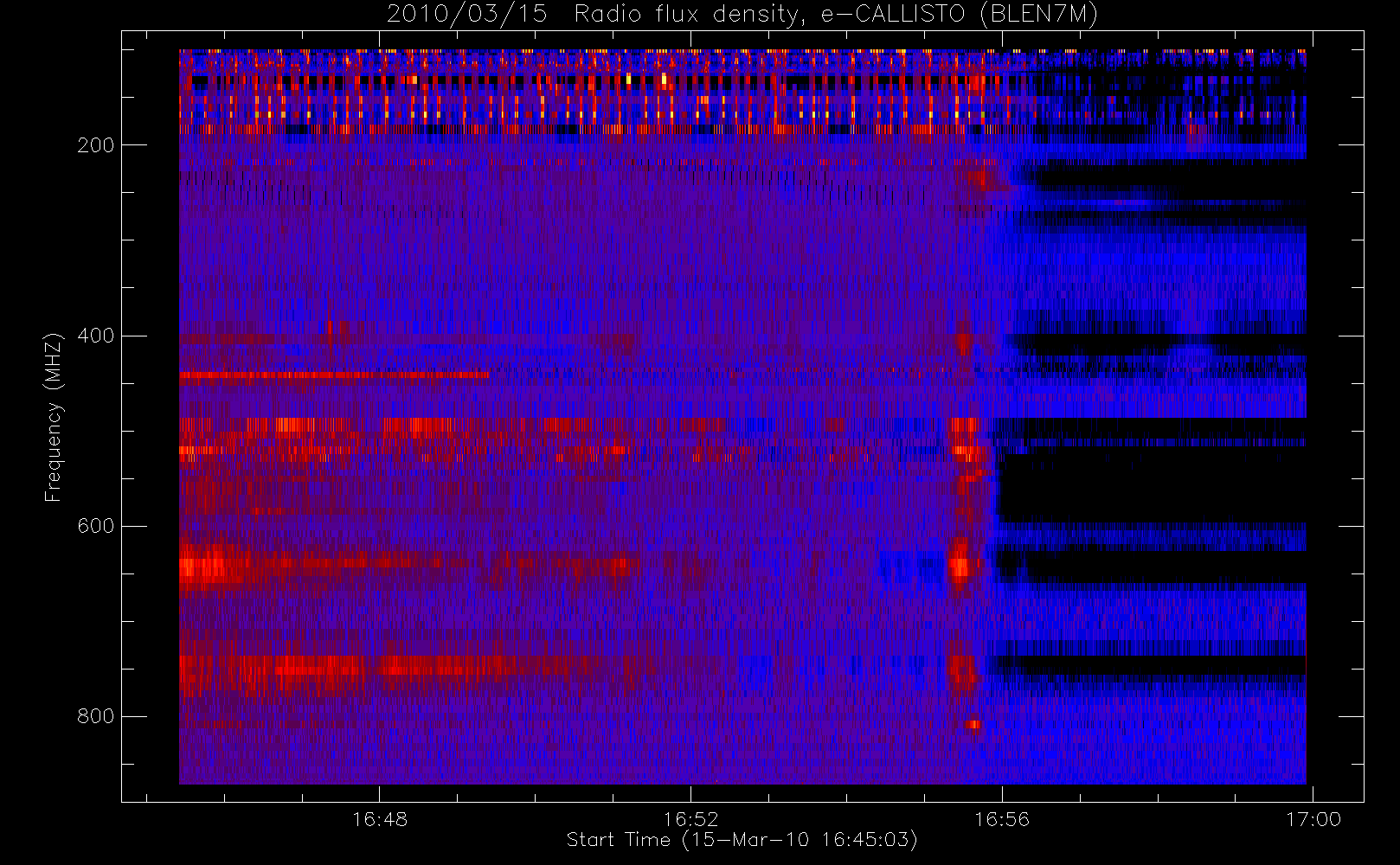The height and width of the screenshot is (865, 1400).
Task: Click the 16:56 time tick label
Action: tap(1002, 819)
